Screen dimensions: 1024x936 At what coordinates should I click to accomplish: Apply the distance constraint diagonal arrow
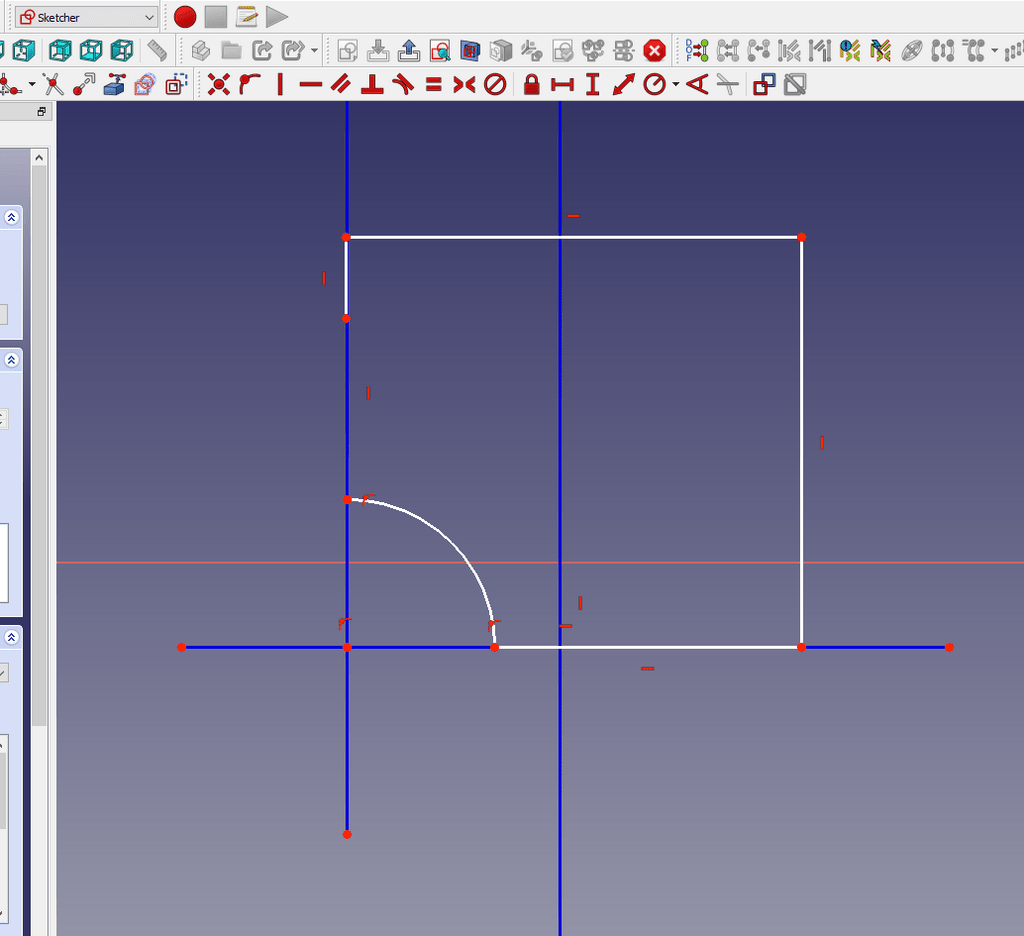[x=624, y=84]
